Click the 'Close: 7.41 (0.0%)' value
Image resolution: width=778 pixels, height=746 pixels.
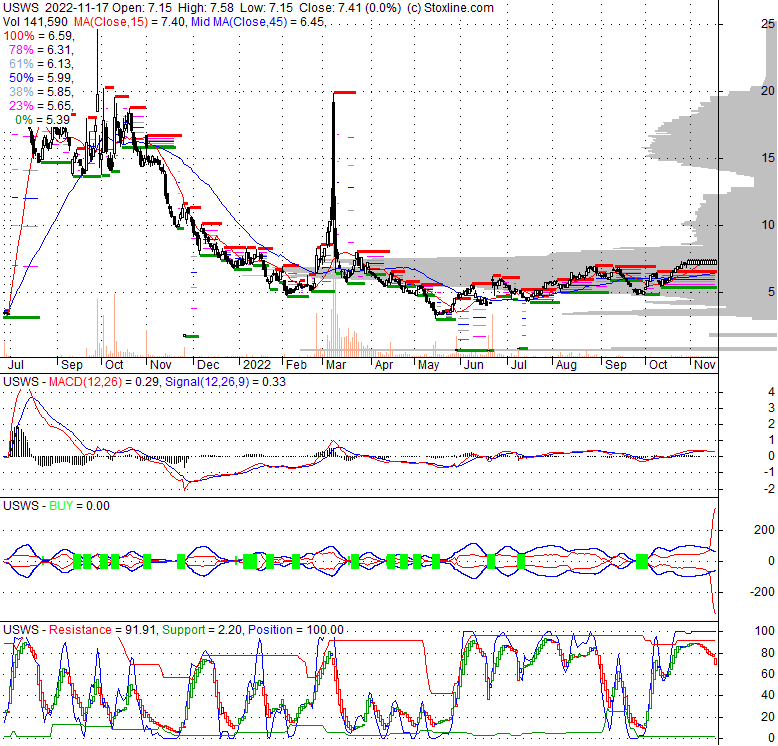point(350,8)
